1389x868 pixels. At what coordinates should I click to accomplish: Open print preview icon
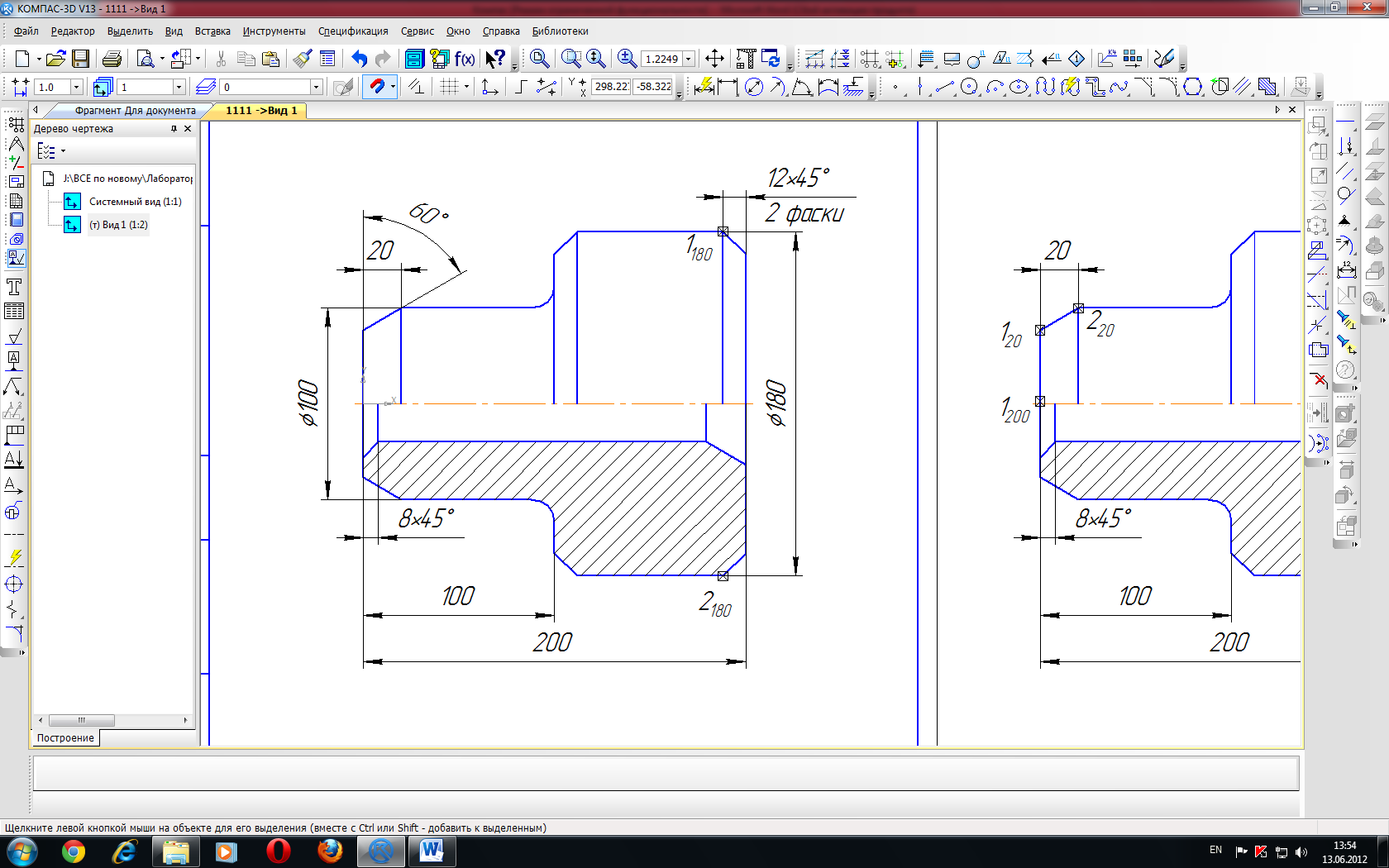(145, 59)
